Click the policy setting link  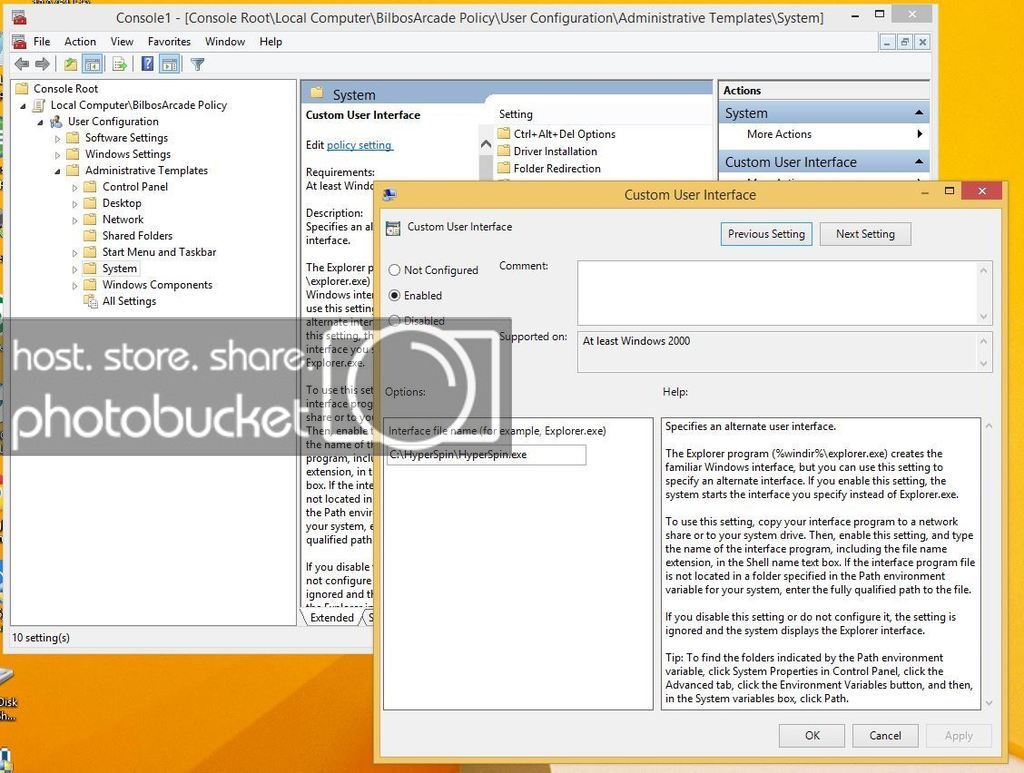pyautogui.click(x=359, y=145)
